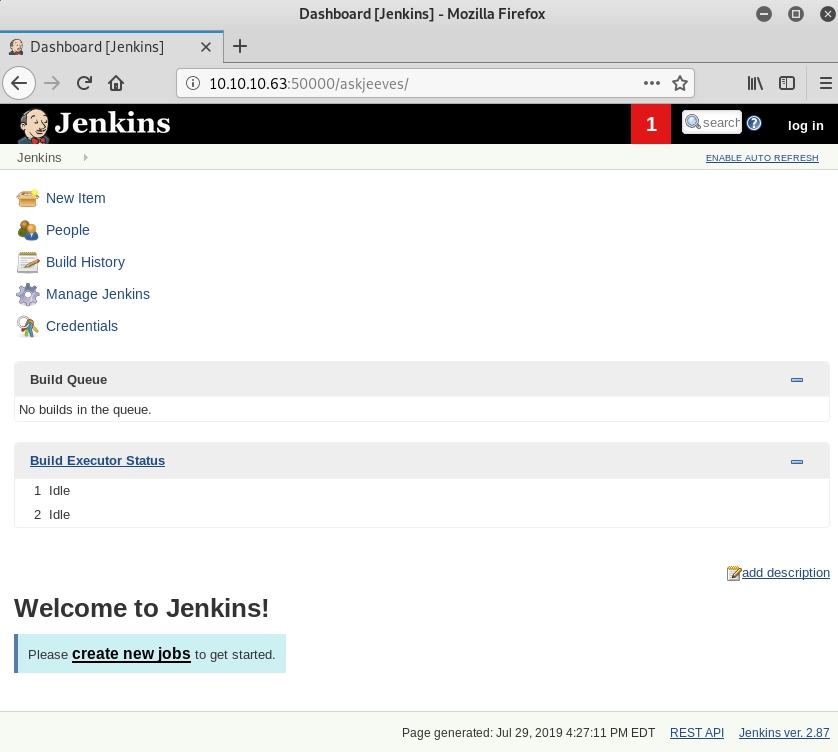Click the create new jobs link
838x752 pixels.
tap(131, 654)
